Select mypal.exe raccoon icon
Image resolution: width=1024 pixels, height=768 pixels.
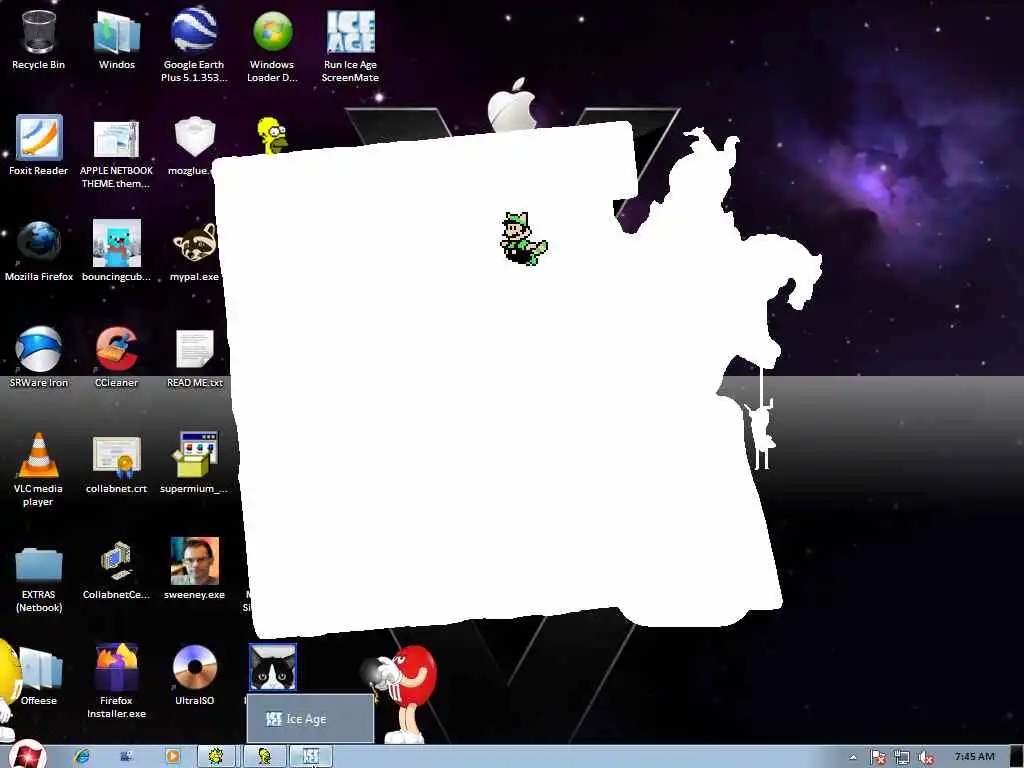coord(194,251)
